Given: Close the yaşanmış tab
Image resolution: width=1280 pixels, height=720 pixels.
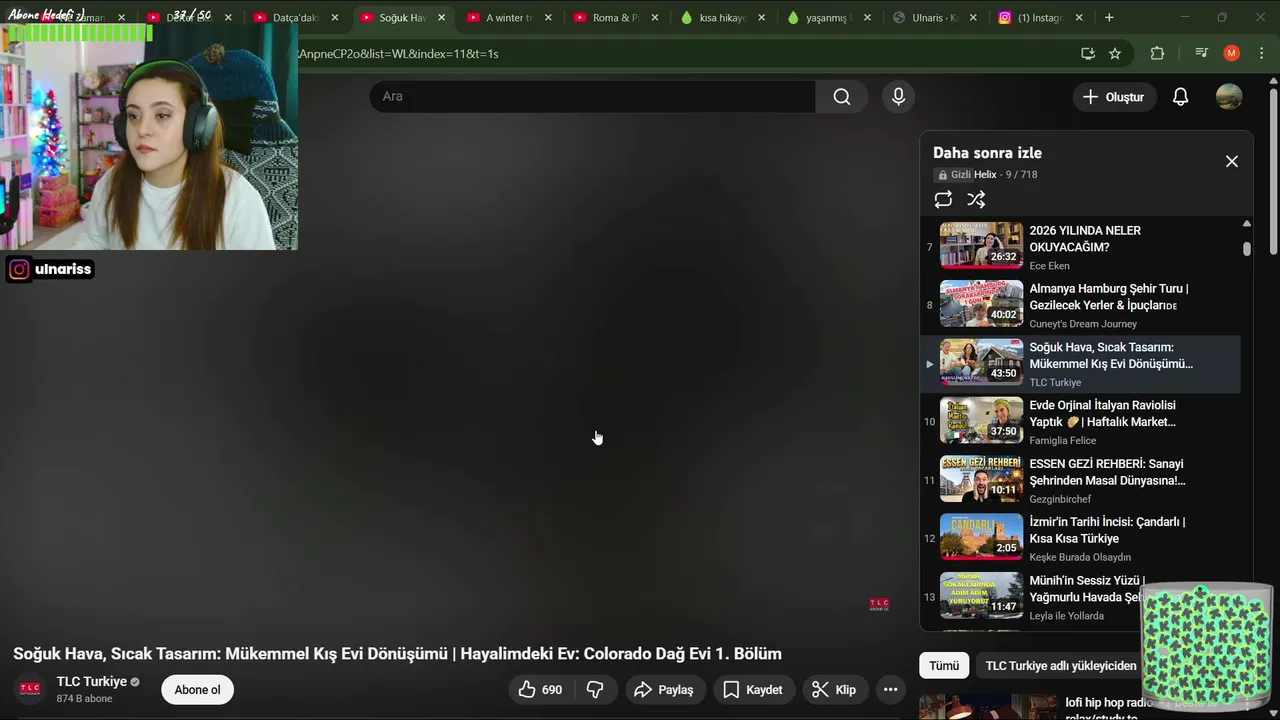Looking at the screenshot, I should pyautogui.click(x=867, y=18).
